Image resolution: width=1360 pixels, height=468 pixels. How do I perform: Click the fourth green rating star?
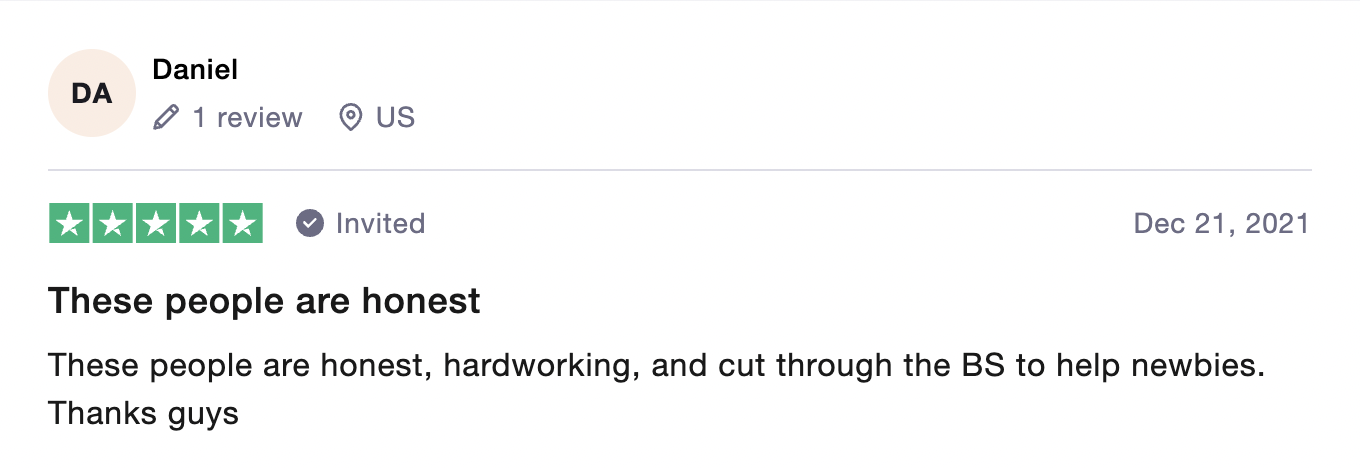199,223
